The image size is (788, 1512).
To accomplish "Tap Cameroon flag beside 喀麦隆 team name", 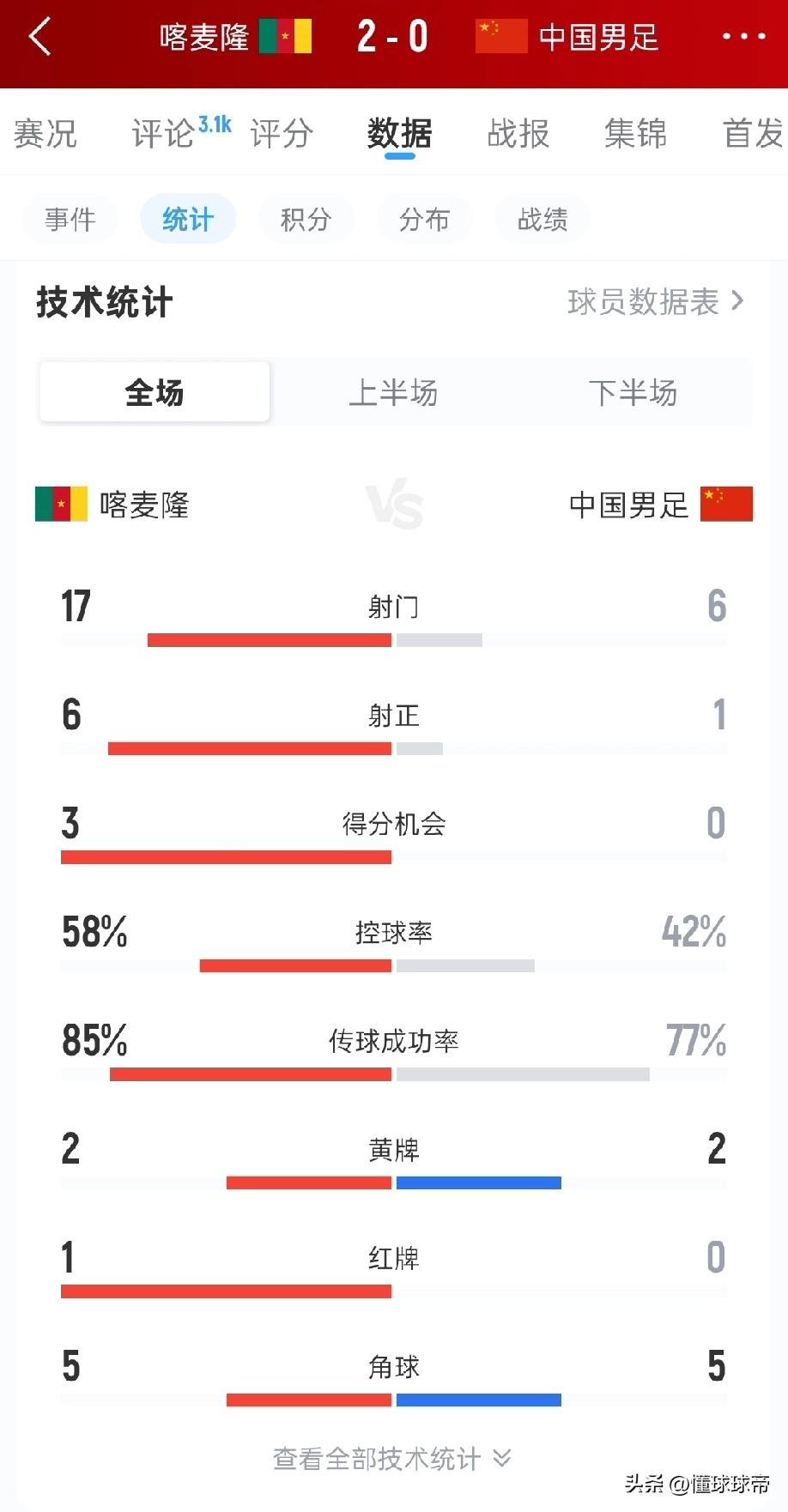I will pos(61,505).
